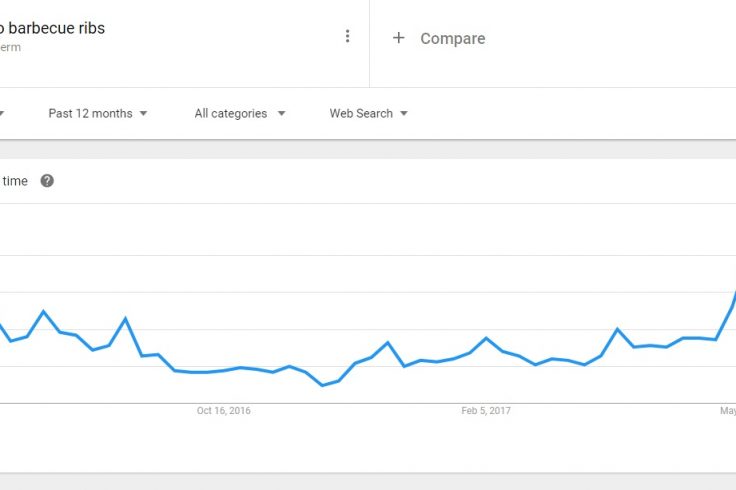Click the arrow next to Web Search
The image size is (736, 490).
[x=404, y=113]
